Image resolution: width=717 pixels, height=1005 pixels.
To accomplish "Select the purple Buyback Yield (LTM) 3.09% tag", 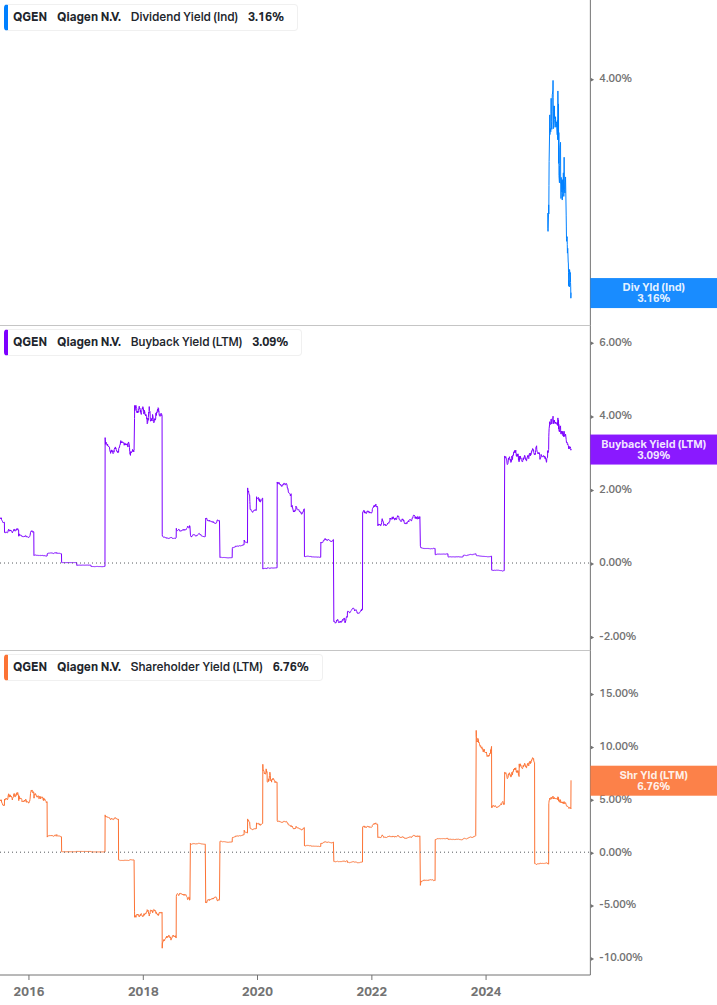I will coord(654,449).
